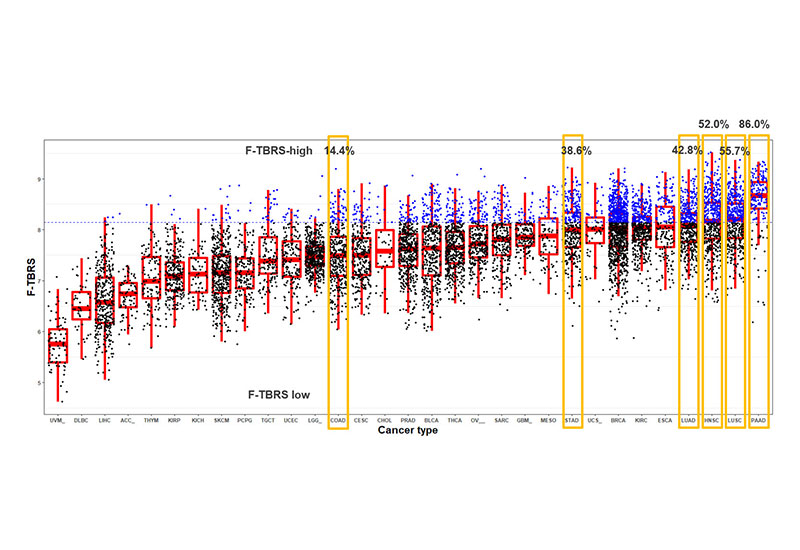Screen dimensions: 800x550
Task: Click the COAD cancer type label
Action: click(x=337, y=422)
